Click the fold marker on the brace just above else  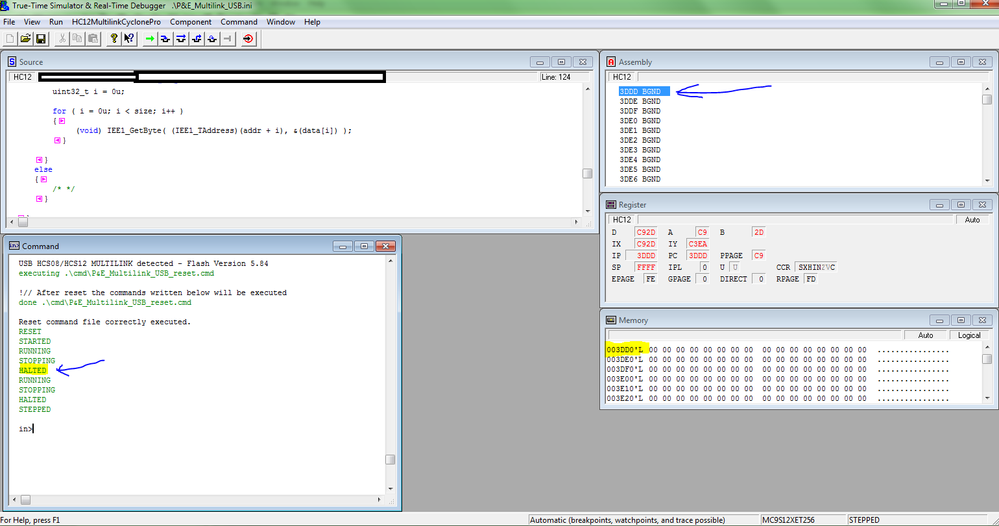[39, 160]
